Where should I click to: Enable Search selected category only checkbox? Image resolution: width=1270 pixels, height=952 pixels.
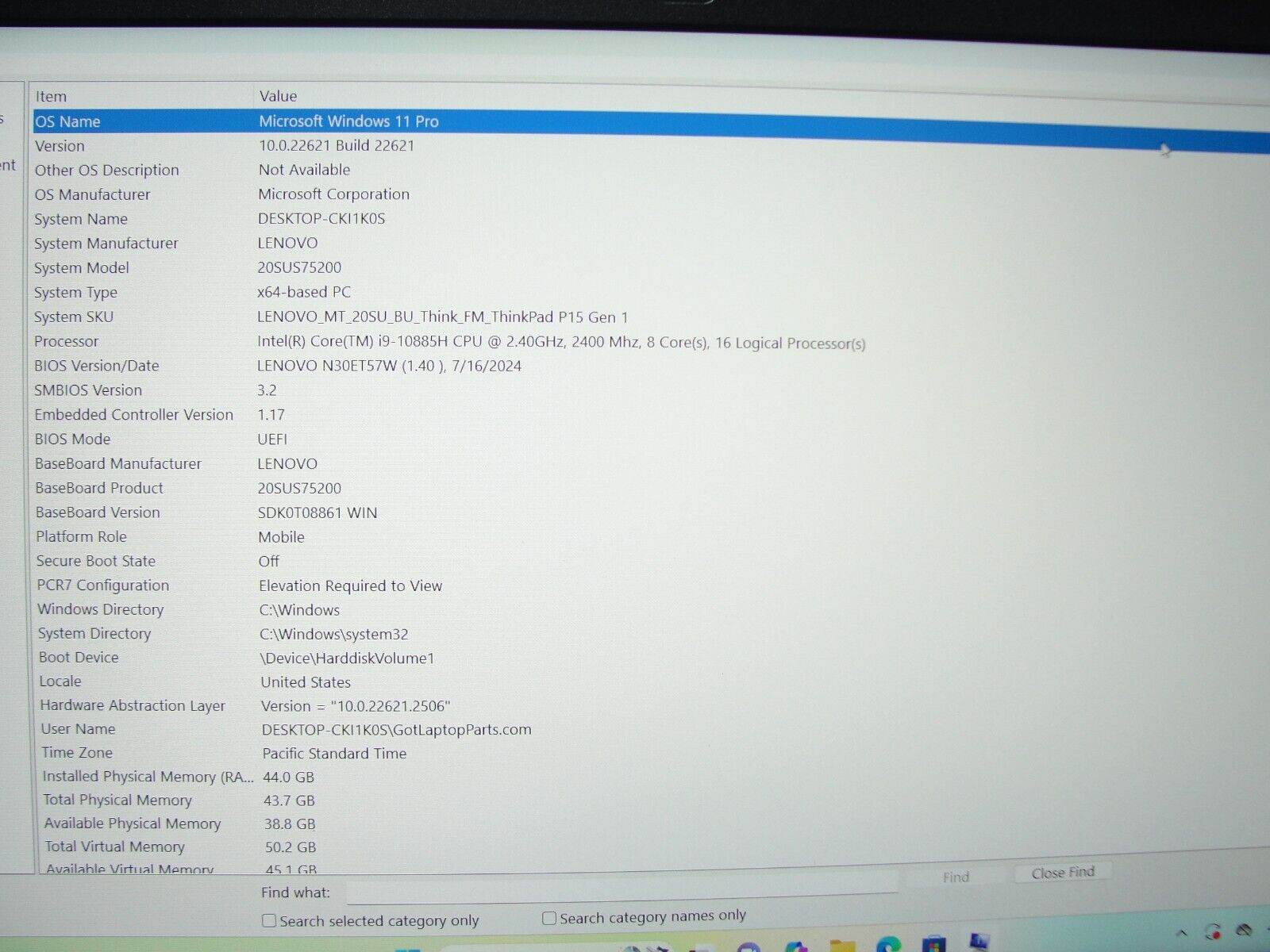[270, 920]
